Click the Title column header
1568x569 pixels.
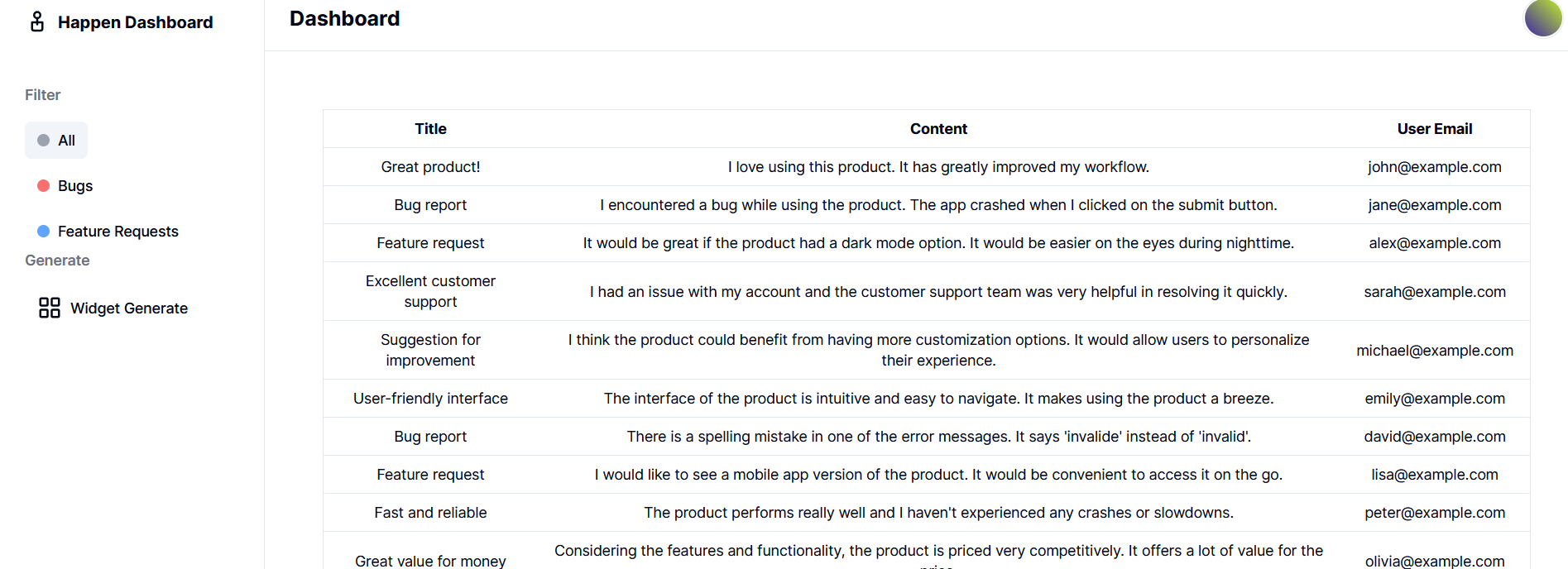[x=430, y=129]
